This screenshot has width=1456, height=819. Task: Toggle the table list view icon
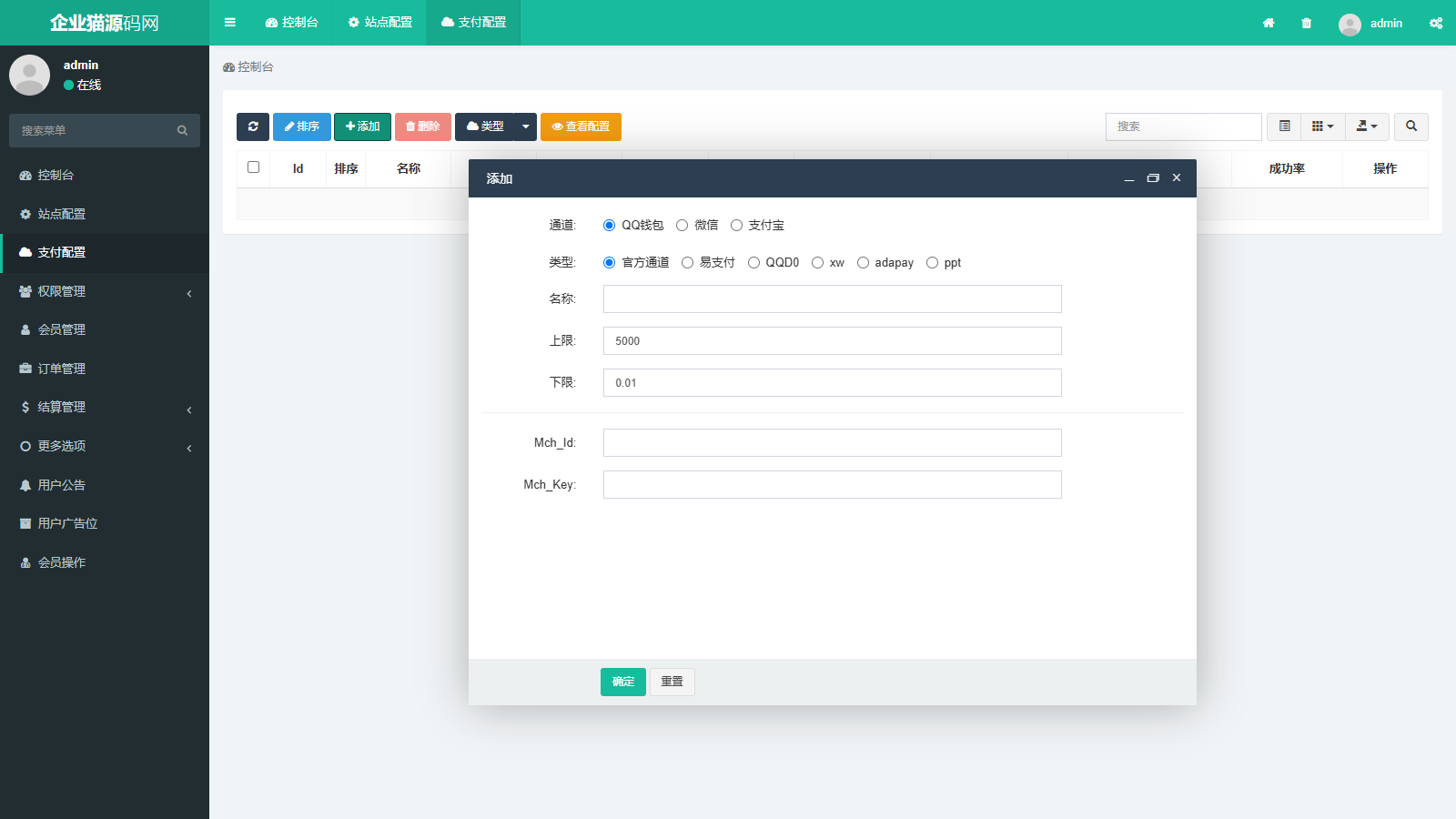(1284, 126)
